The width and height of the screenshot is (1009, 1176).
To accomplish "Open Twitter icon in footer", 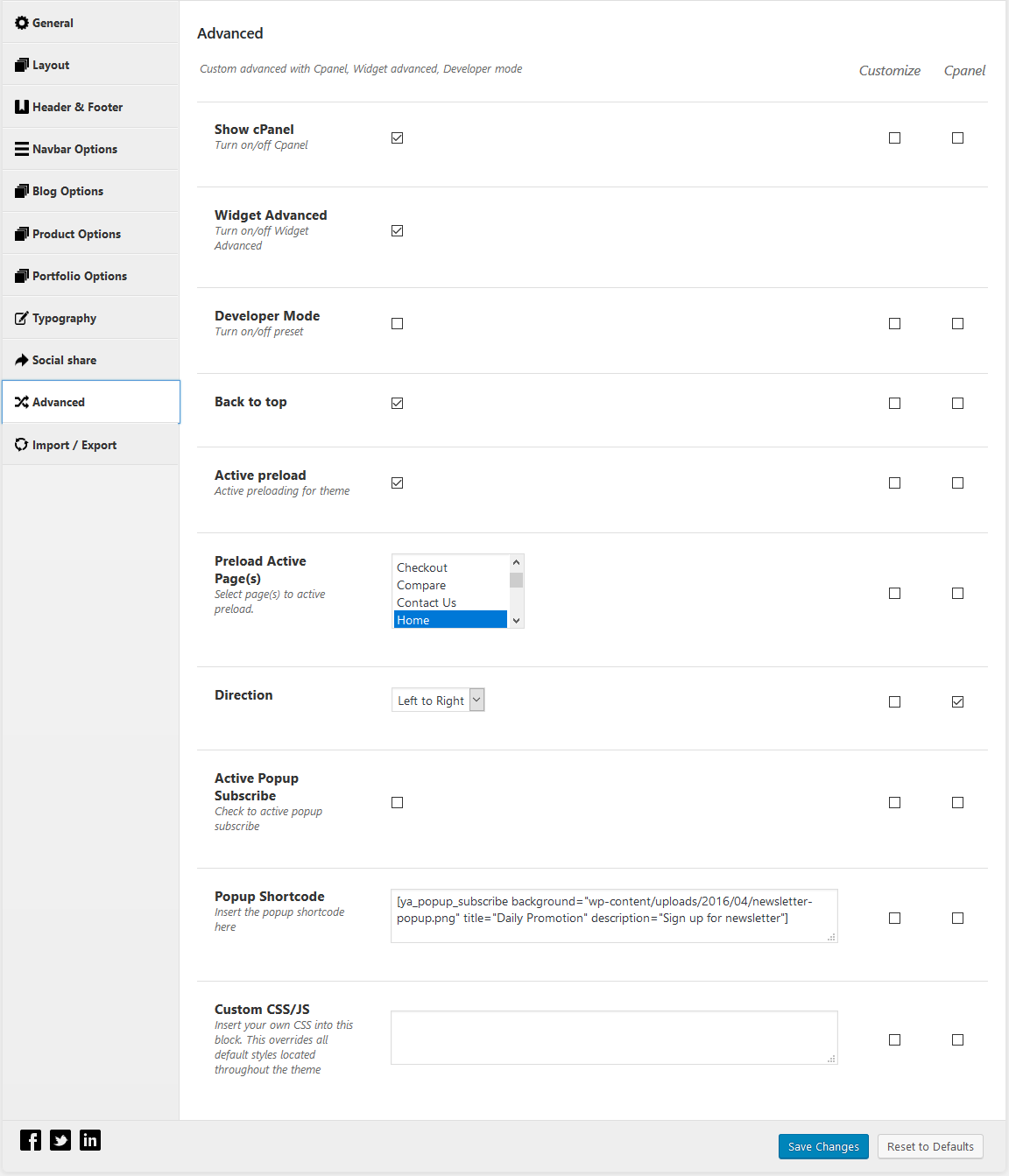I will [x=60, y=1139].
